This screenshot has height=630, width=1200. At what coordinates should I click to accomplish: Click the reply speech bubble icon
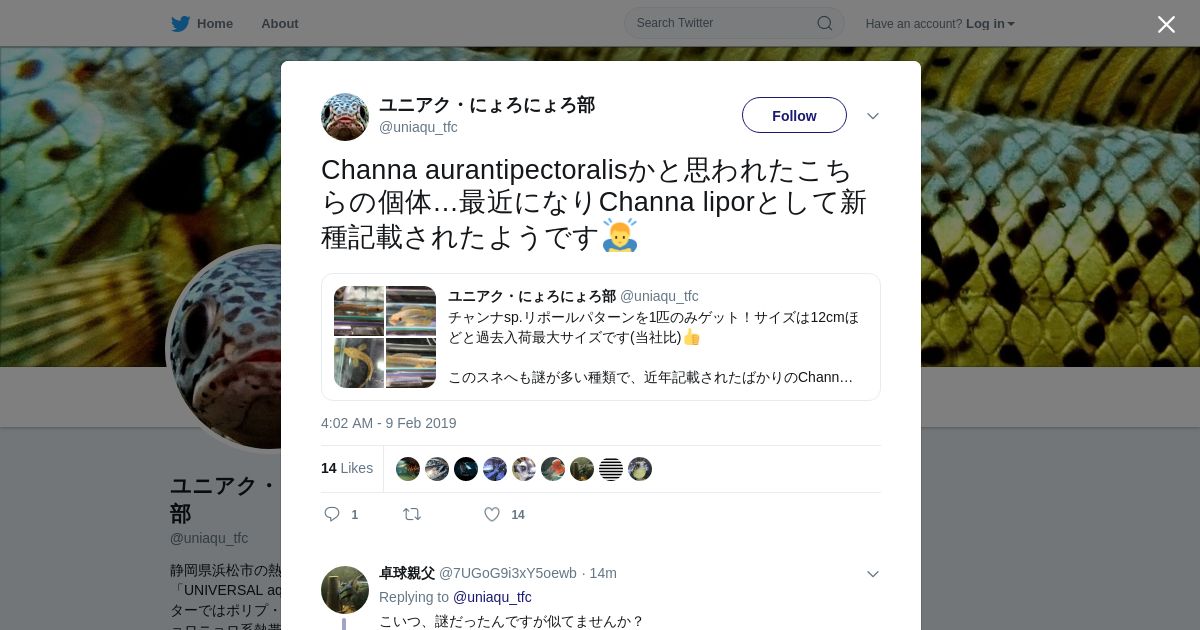click(332, 514)
